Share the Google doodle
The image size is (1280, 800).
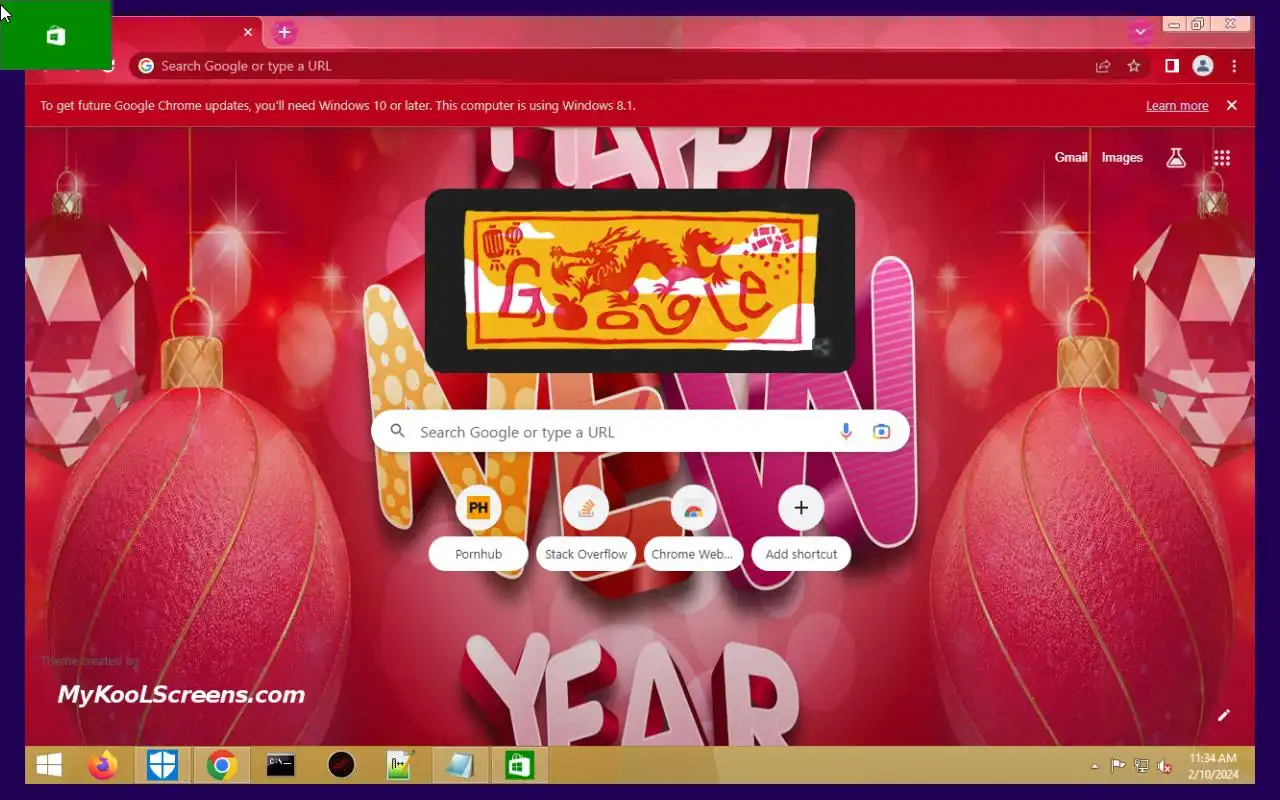(x=821, y=347)
